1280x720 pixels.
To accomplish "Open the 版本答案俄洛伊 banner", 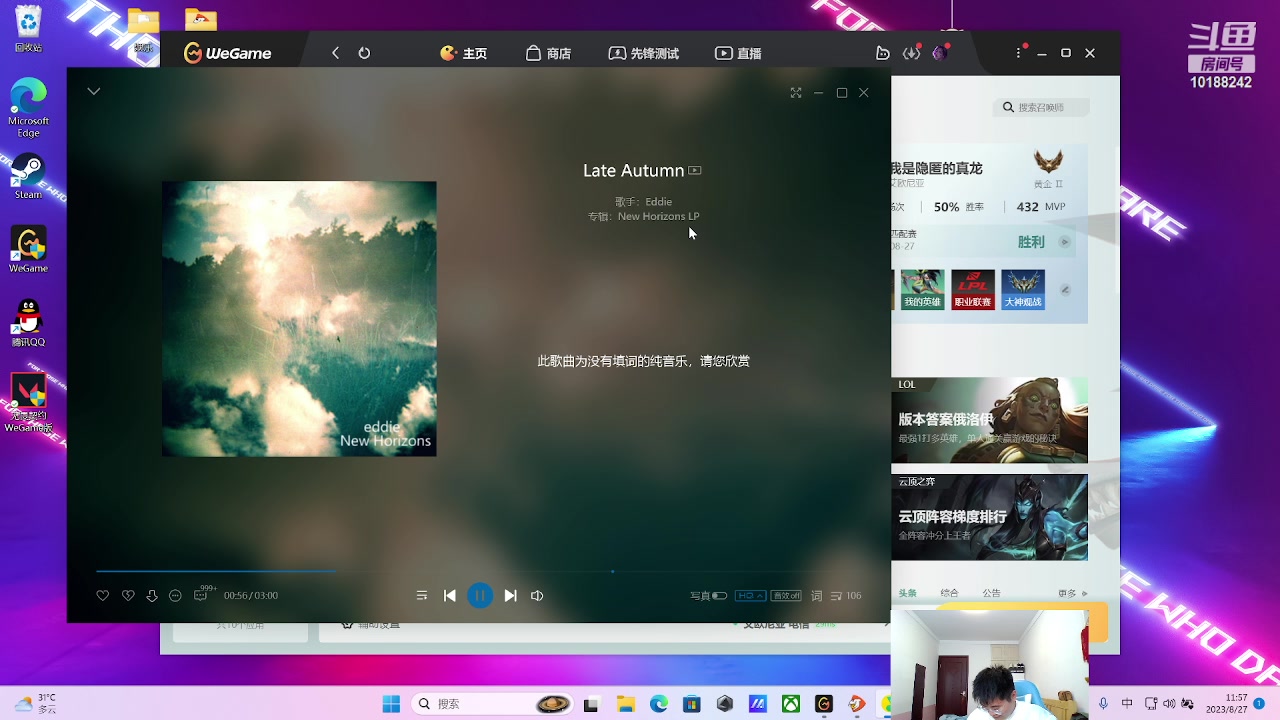I will click(989, 420).
